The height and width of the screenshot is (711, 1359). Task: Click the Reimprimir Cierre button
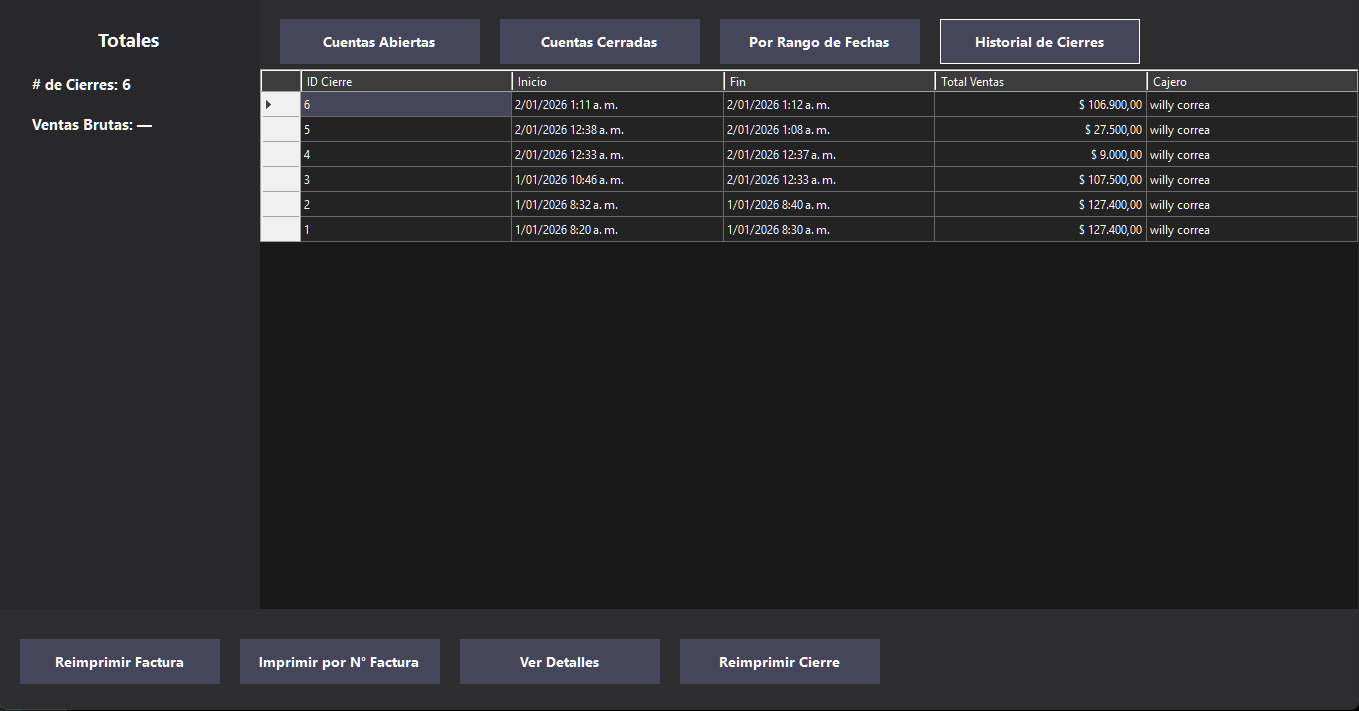click(779, 662)
